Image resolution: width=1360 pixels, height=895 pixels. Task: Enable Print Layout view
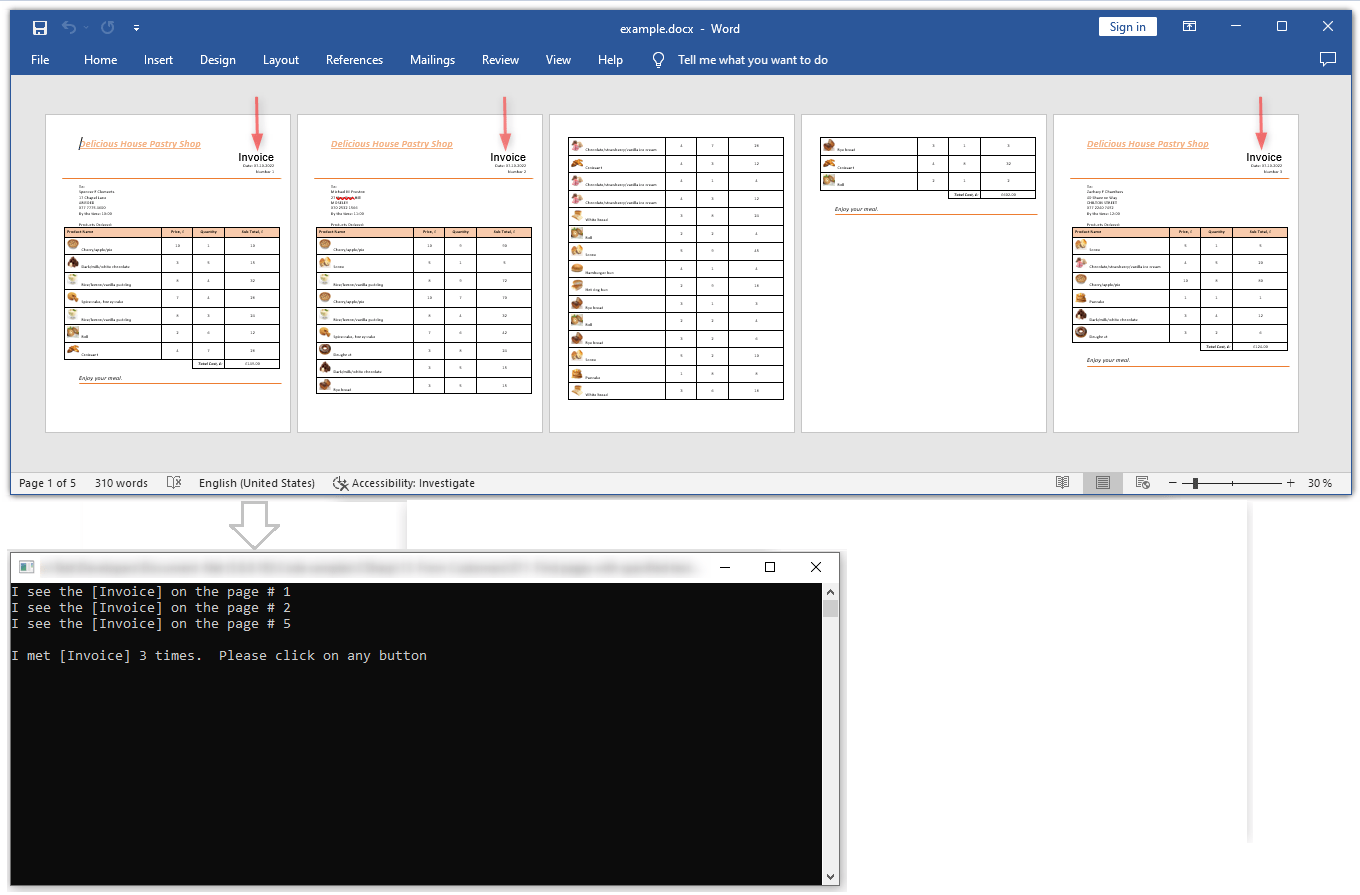[1102, 482]
